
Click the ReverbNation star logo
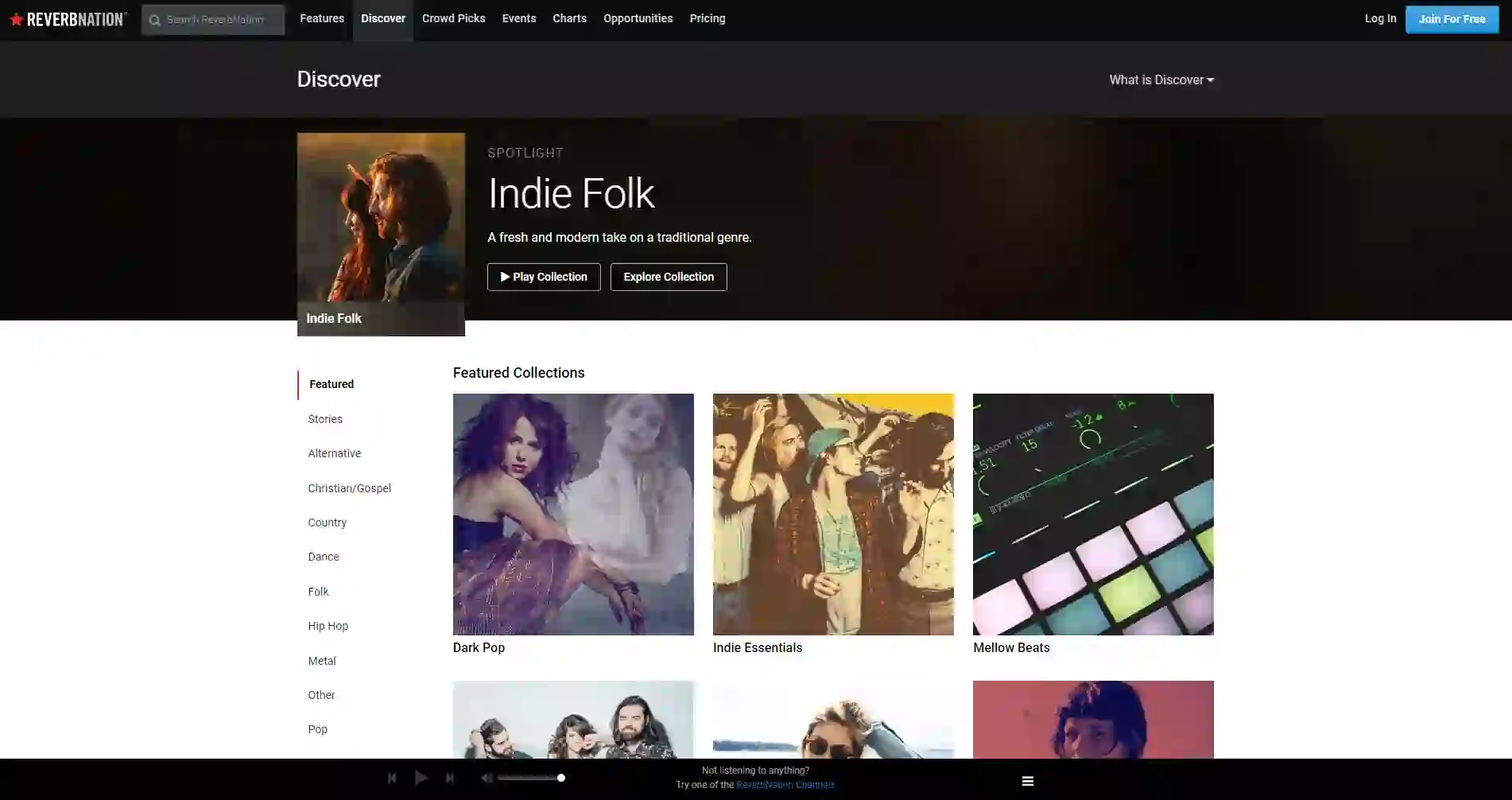pyautogui.click(x=68, y=19)
